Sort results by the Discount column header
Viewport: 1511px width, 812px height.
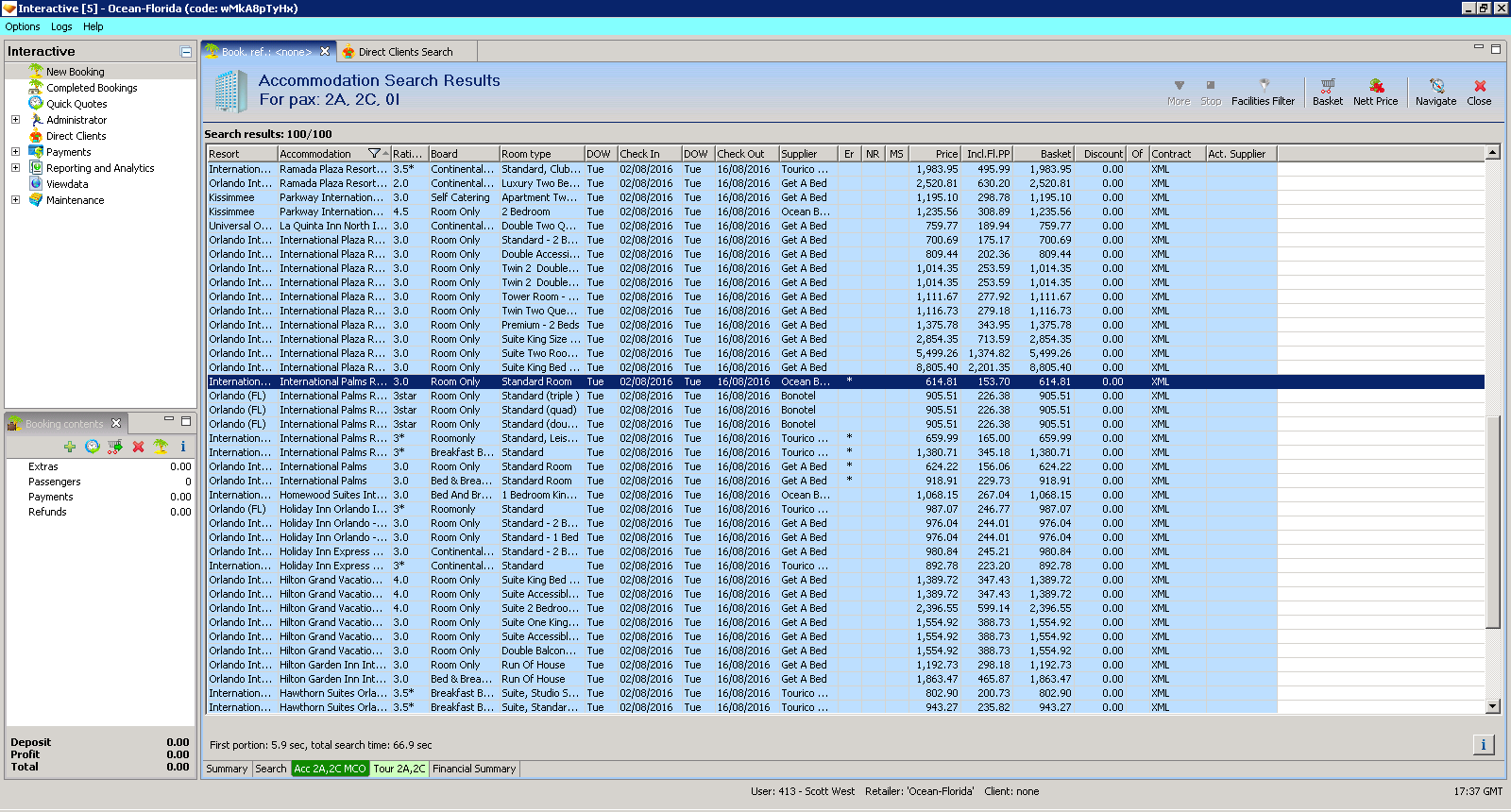coord(1100,154)
